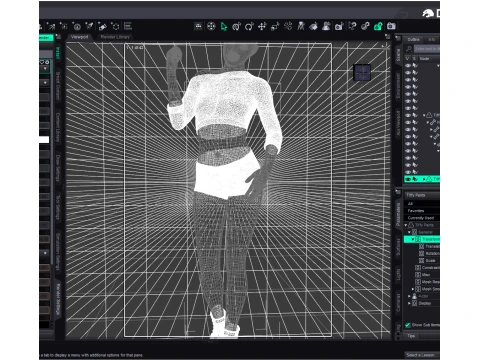Click the grid layout icon left of the tools
Screen dimensions: 480x360
(198, 26)
